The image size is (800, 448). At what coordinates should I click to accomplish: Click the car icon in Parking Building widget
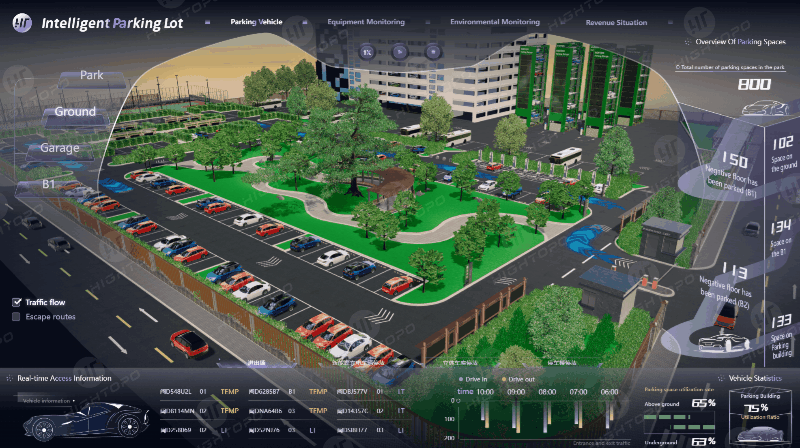tap(761, 434)
